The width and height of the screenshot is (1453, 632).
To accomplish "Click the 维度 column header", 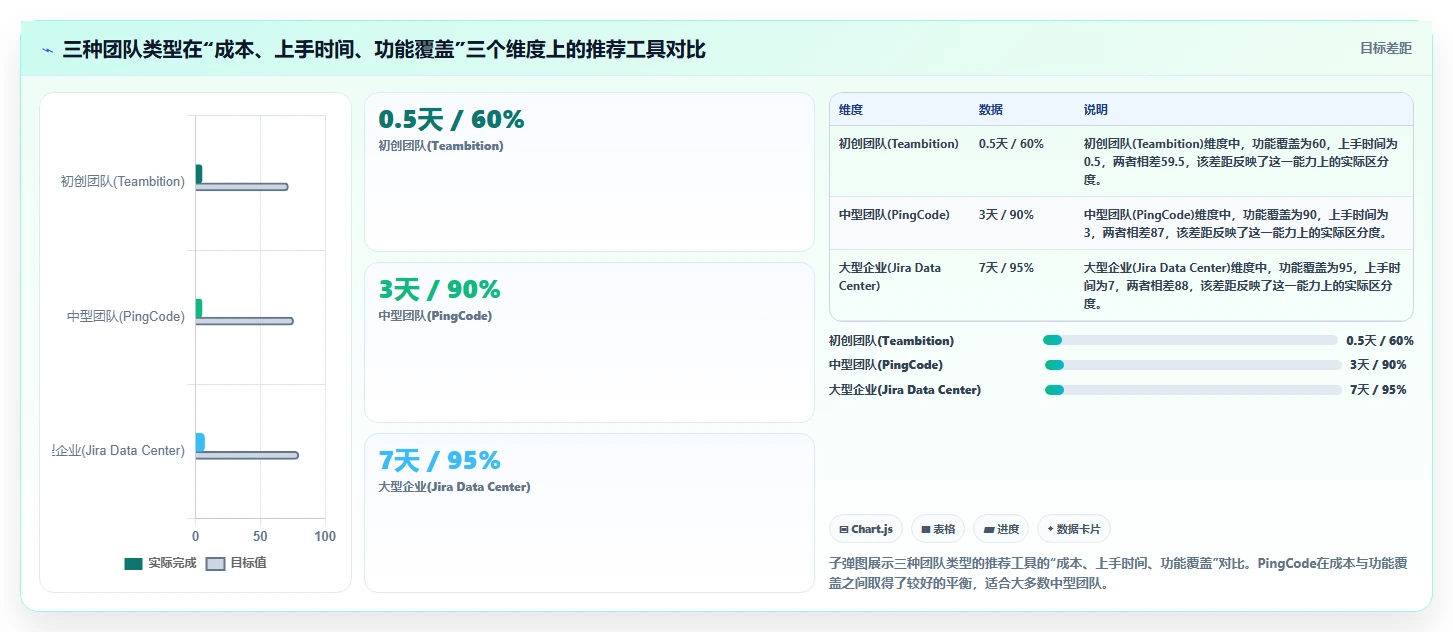I will 851,110.
